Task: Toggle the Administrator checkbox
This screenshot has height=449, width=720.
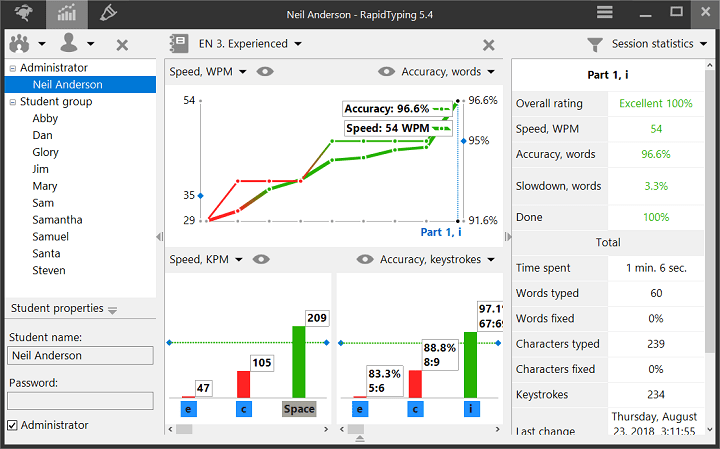Action: (13, 425)
